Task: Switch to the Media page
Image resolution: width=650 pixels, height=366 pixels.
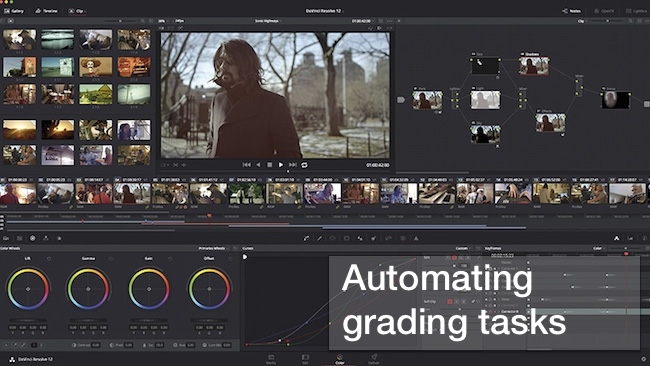Action: (x=271, y=359)
